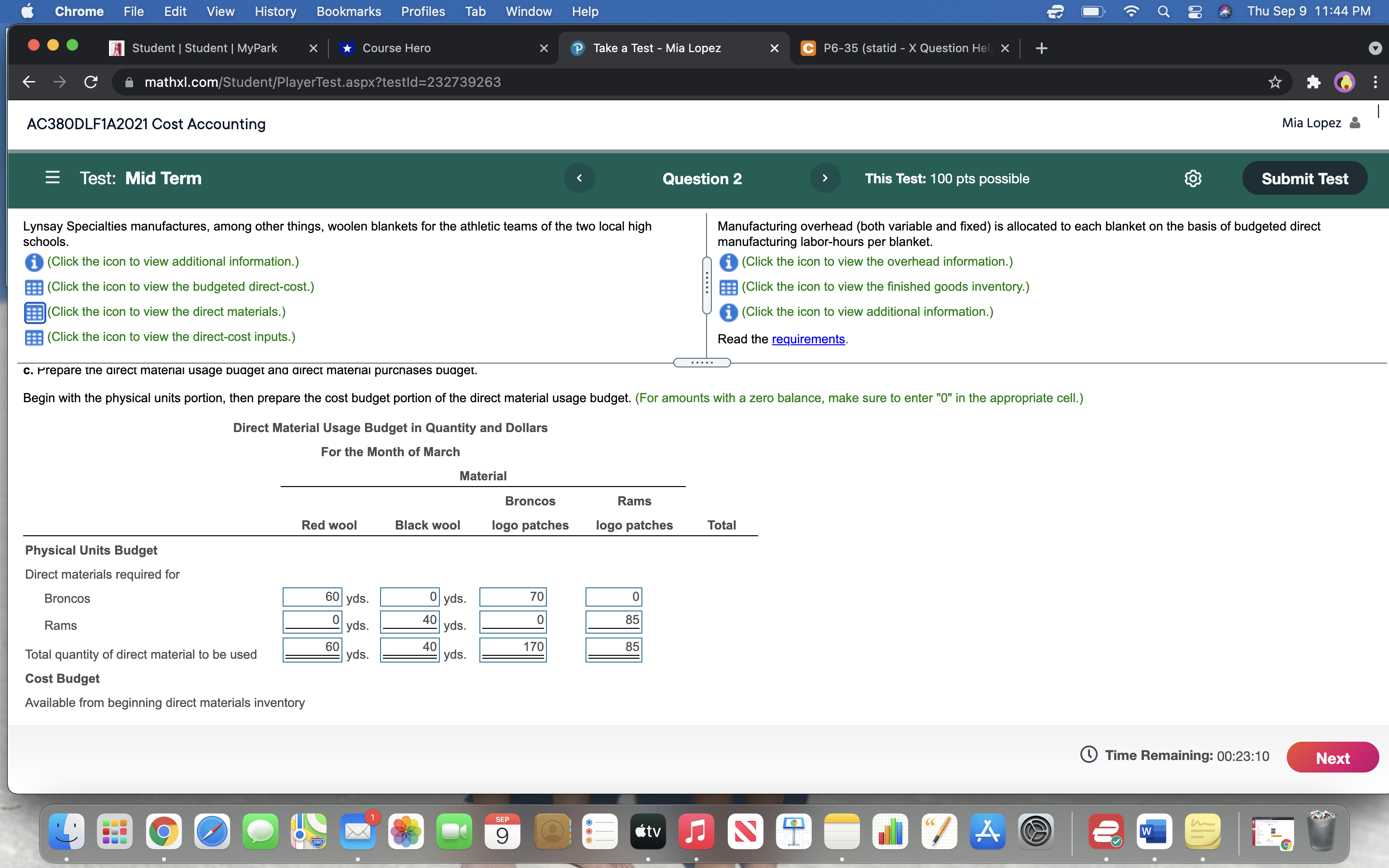
Task: Click the bookmark star in the address bar
Action: click(x=1274, y=81)
